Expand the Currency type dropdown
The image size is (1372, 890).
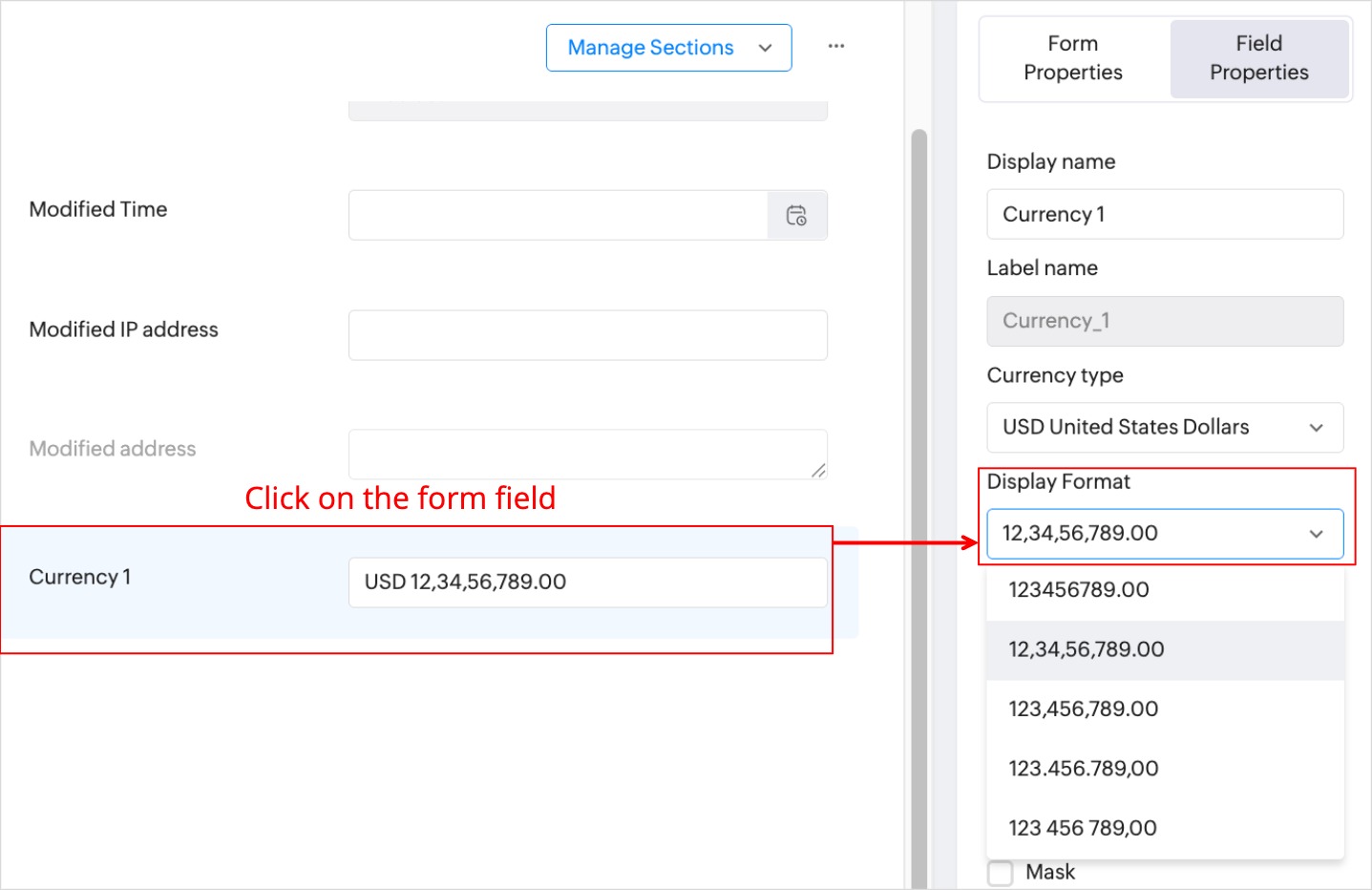pos(1165,427)
